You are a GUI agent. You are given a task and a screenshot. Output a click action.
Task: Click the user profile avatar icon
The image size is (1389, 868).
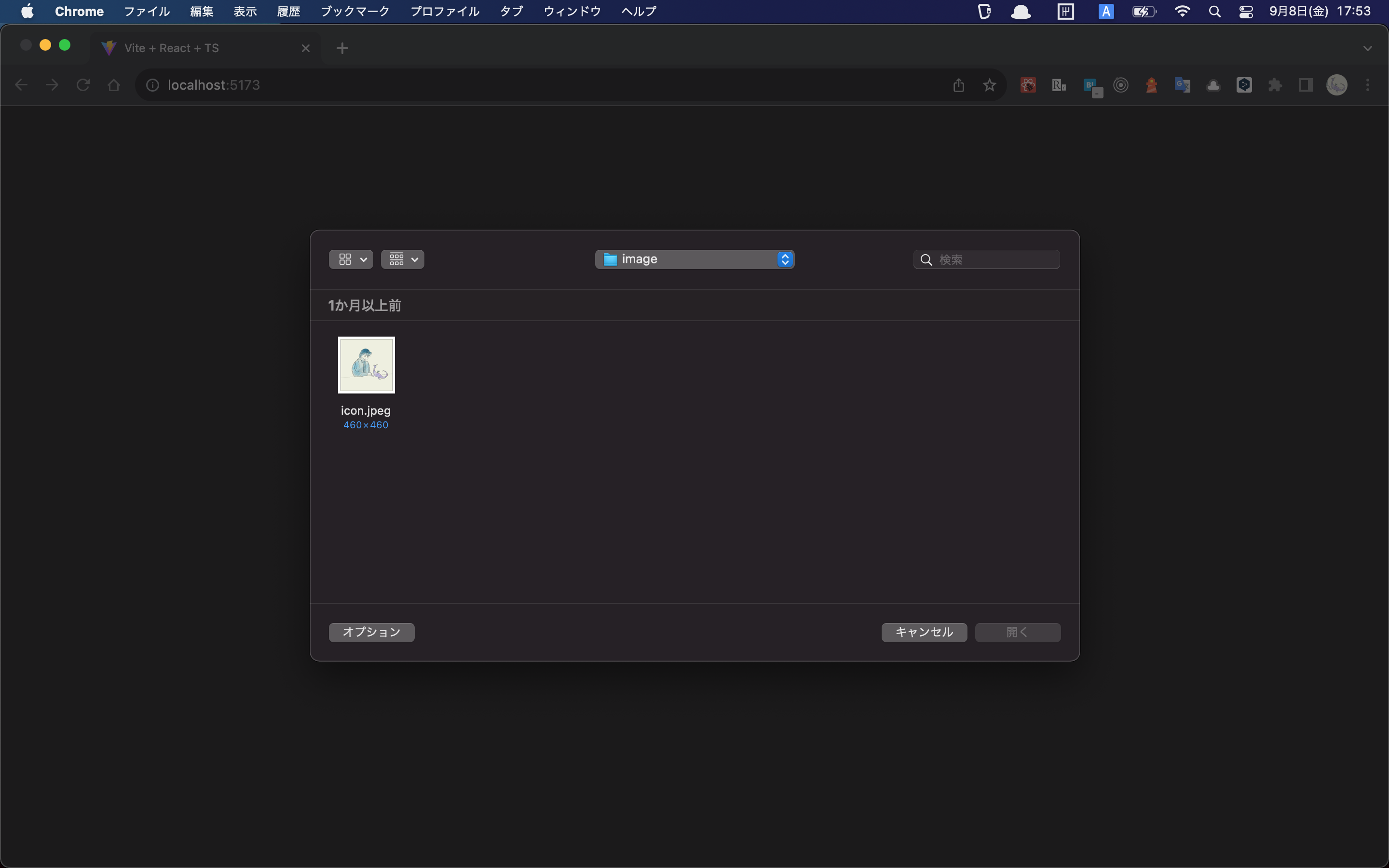[x=1336, y=85]
